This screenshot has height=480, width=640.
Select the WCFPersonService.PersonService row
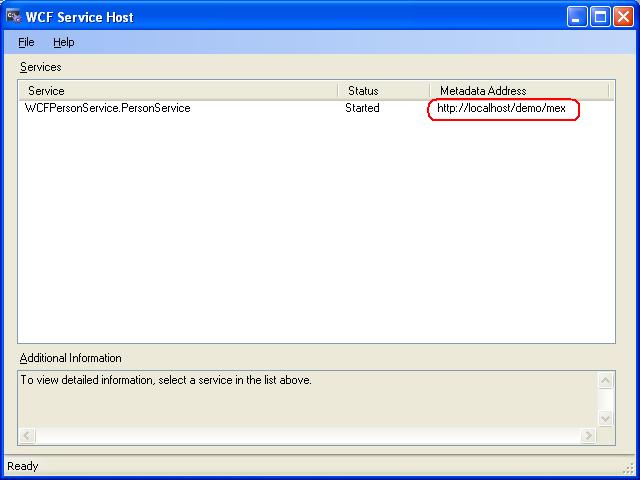point(316,108)
